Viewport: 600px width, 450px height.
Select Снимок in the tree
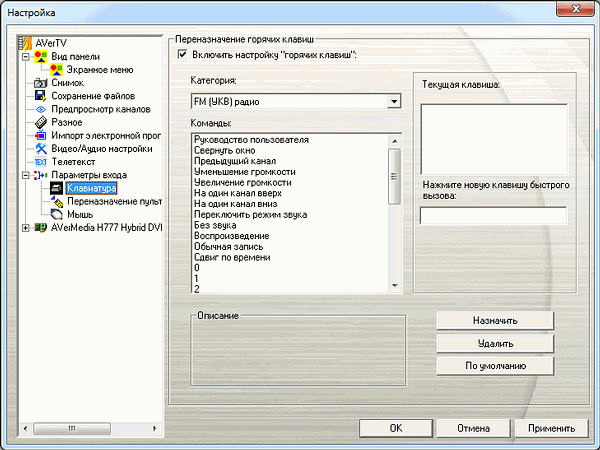click(x=68, y=83)
